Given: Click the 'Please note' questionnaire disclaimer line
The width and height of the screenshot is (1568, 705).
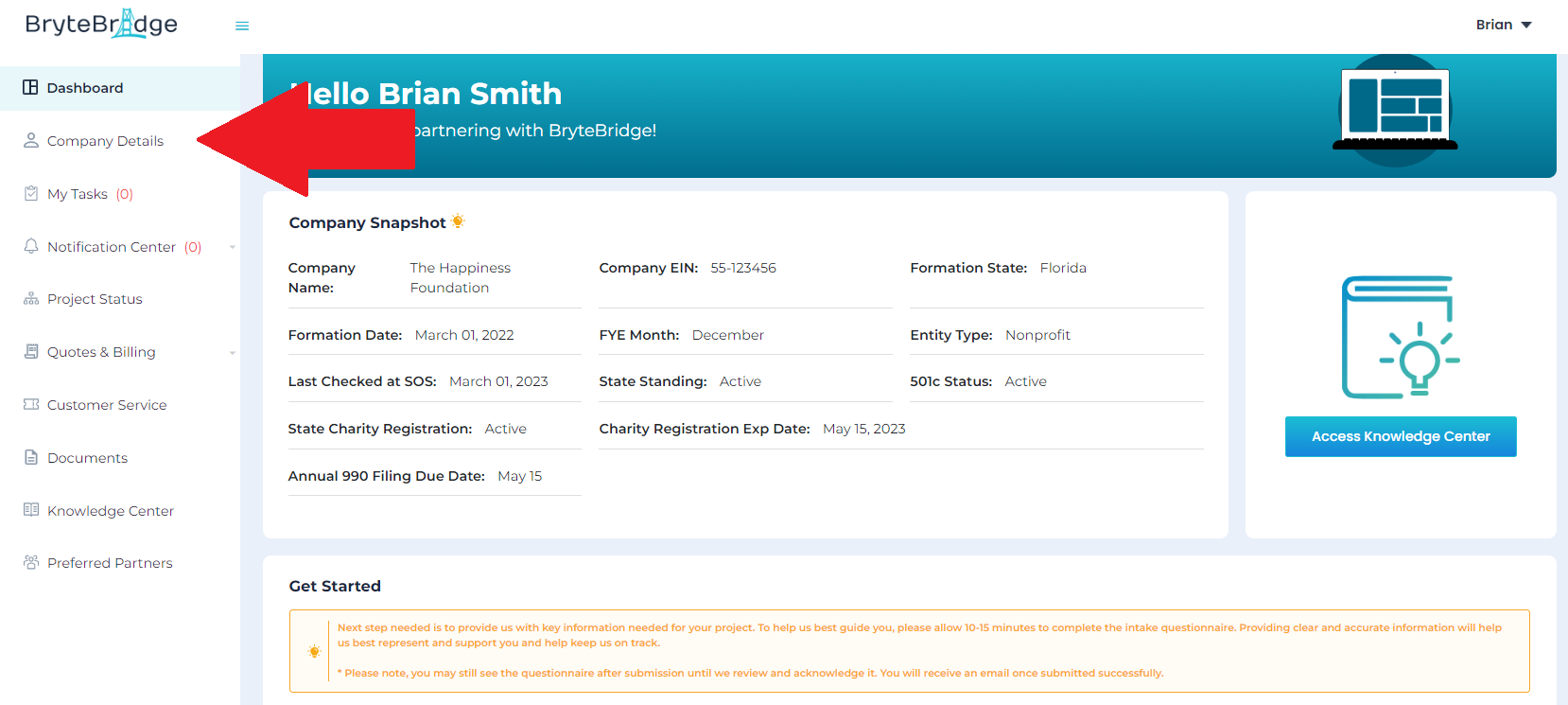Looking at the screenshot, I should click(x=750, y=673).
